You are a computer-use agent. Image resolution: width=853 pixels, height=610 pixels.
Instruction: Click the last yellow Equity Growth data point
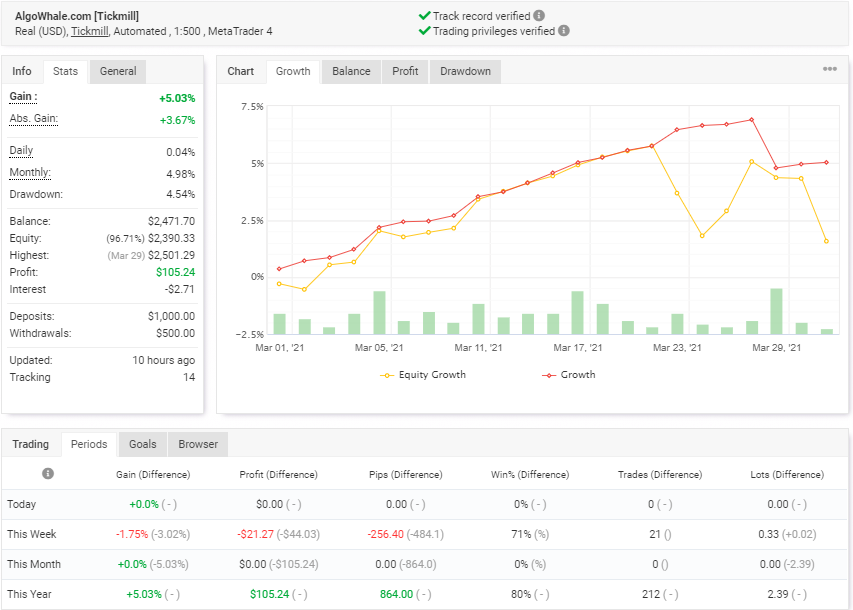pyautogui.click(x=826, y=241)
